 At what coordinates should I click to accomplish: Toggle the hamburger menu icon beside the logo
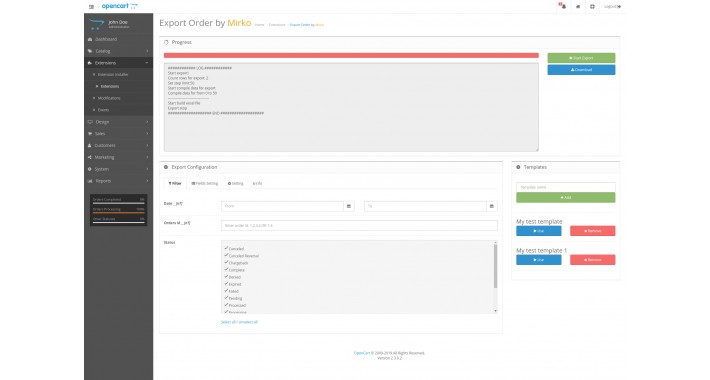coord(91,7)
